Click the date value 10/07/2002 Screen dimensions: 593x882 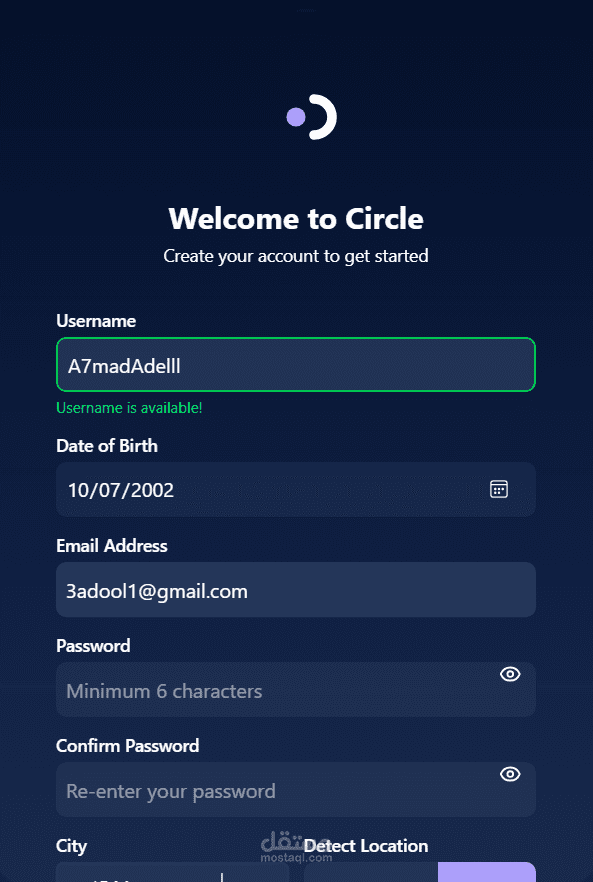point(121,490)
